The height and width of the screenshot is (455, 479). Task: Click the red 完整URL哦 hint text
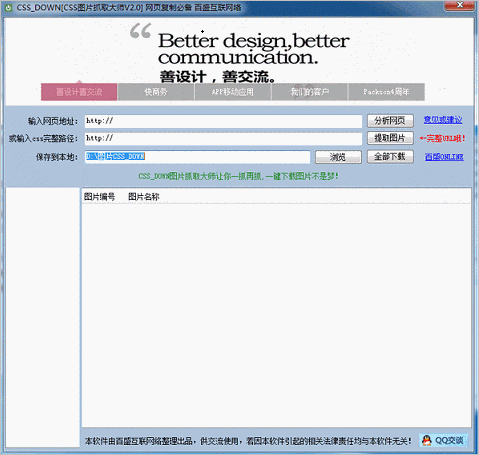click(x=442, y=138)
